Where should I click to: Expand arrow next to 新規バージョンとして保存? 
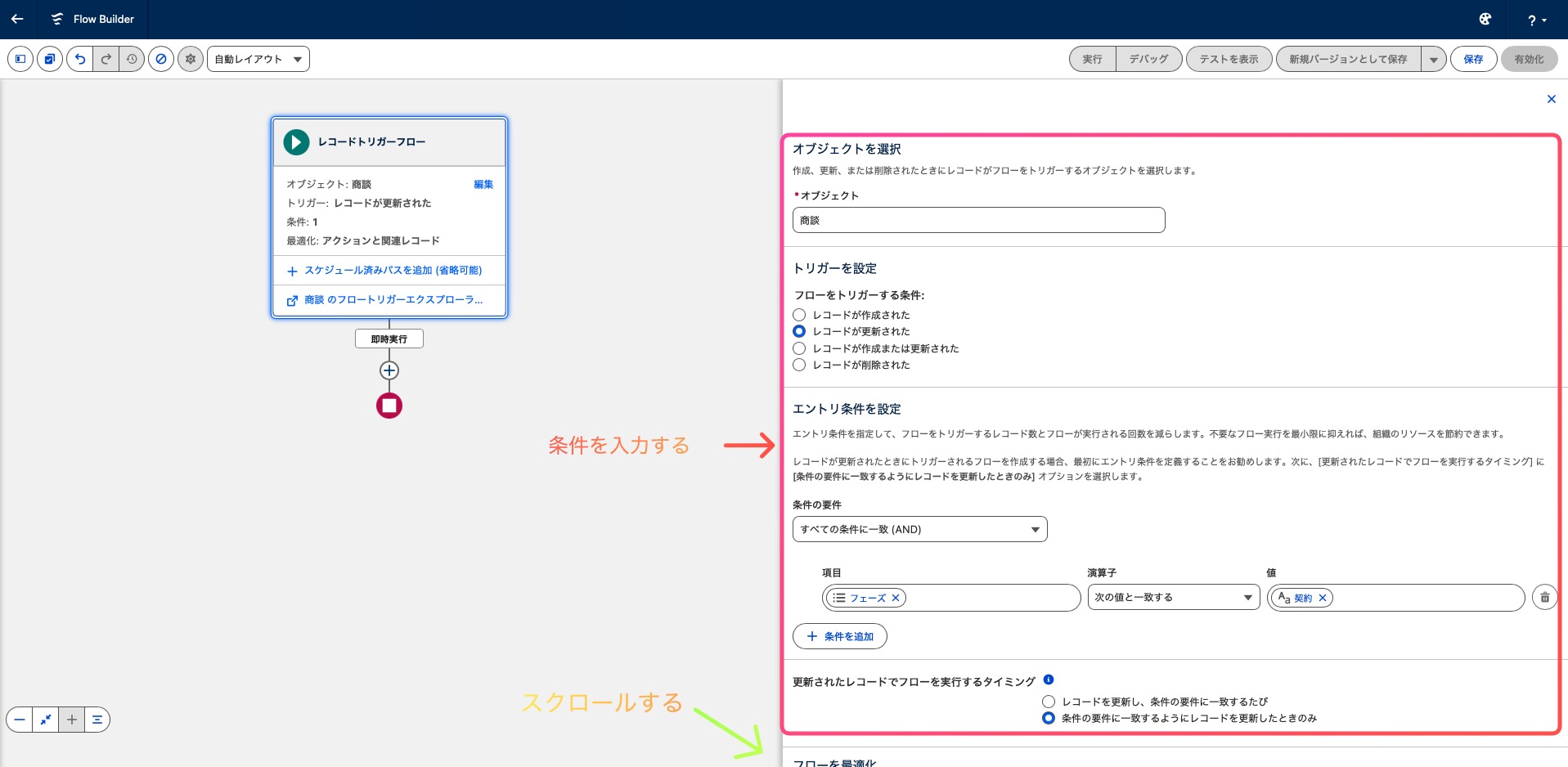pos(1434,59)
